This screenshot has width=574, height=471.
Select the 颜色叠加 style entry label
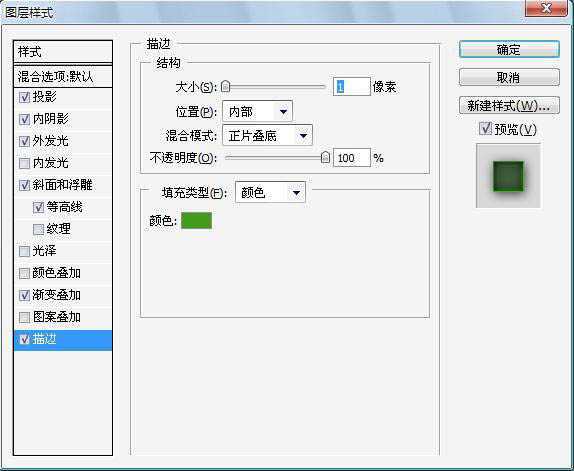(x=57, y=273)
